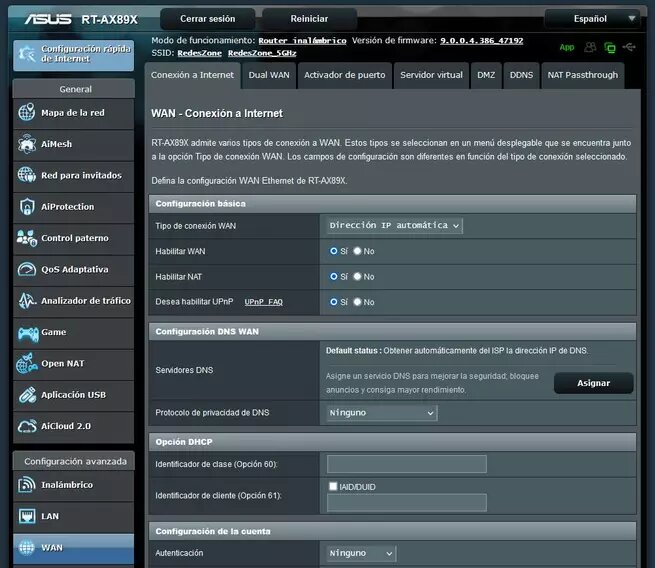Screen dimensions: 655x568
Task: Open the UPnP FAQ link
Action: click(x=263, y=302)
